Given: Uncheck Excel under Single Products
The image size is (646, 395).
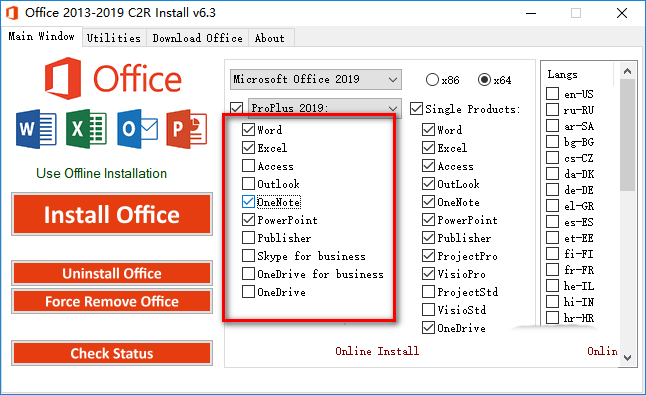Looking at the screenshot, I should [428, 147].
